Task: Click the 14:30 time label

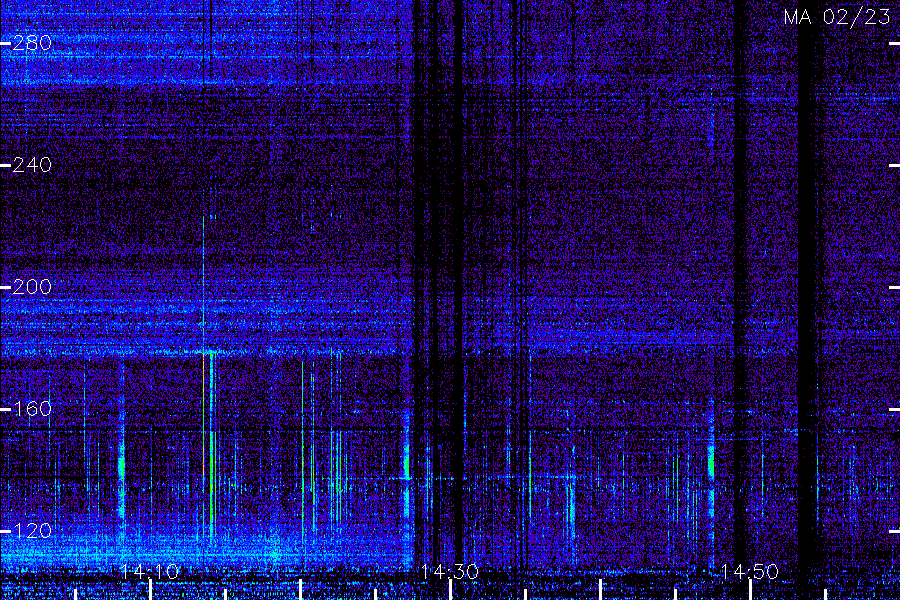Action: click(450, 572)
